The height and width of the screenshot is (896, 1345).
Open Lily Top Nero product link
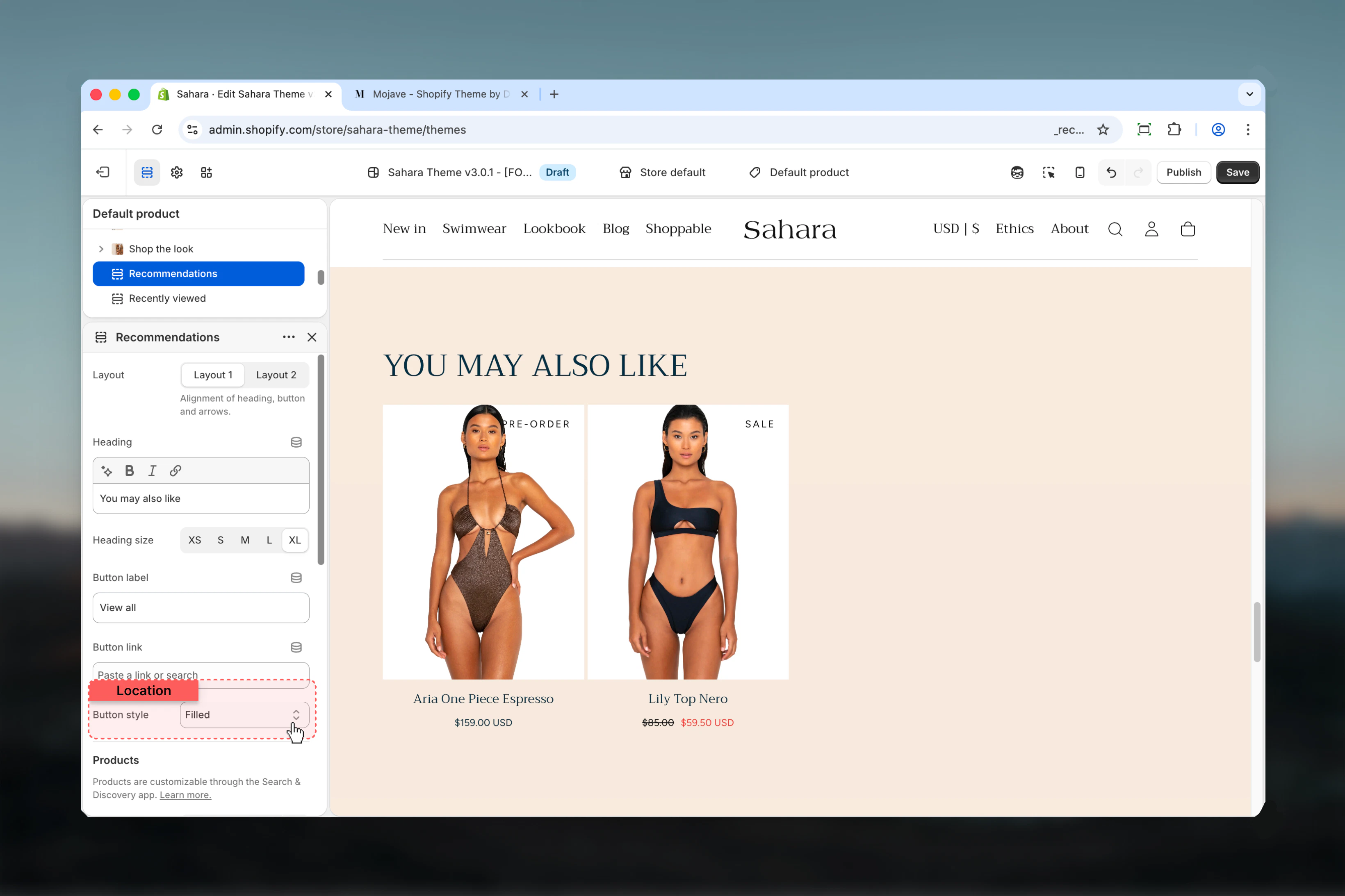click(688, 699)
